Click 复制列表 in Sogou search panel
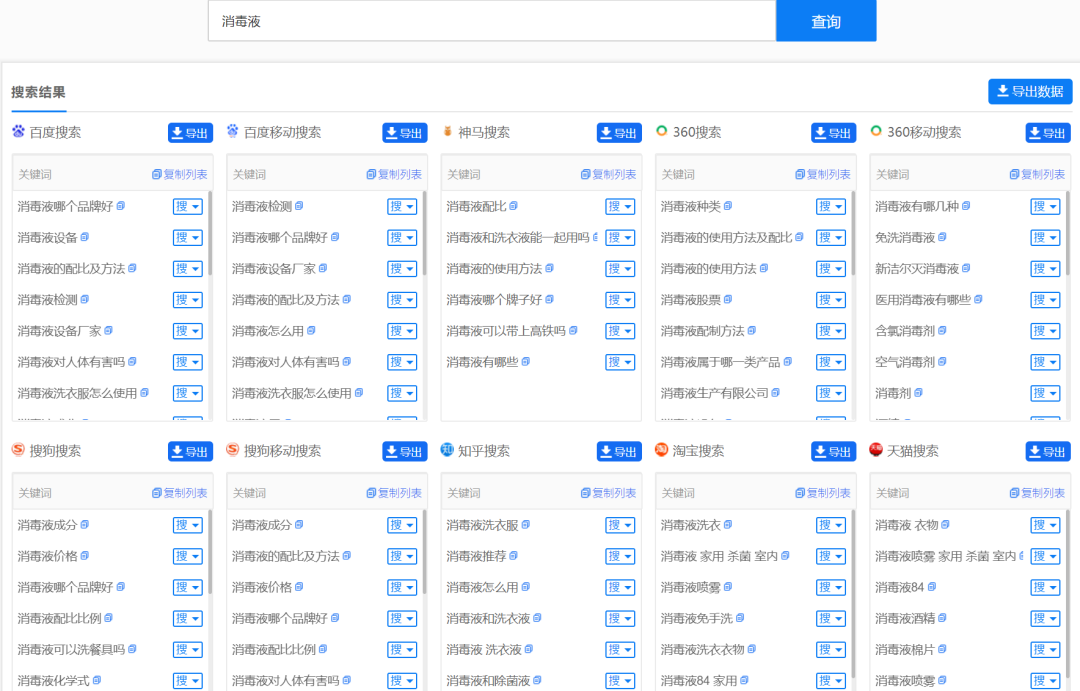The height and width of the screenshot is (691, 1080). click(x=180, y=493)
